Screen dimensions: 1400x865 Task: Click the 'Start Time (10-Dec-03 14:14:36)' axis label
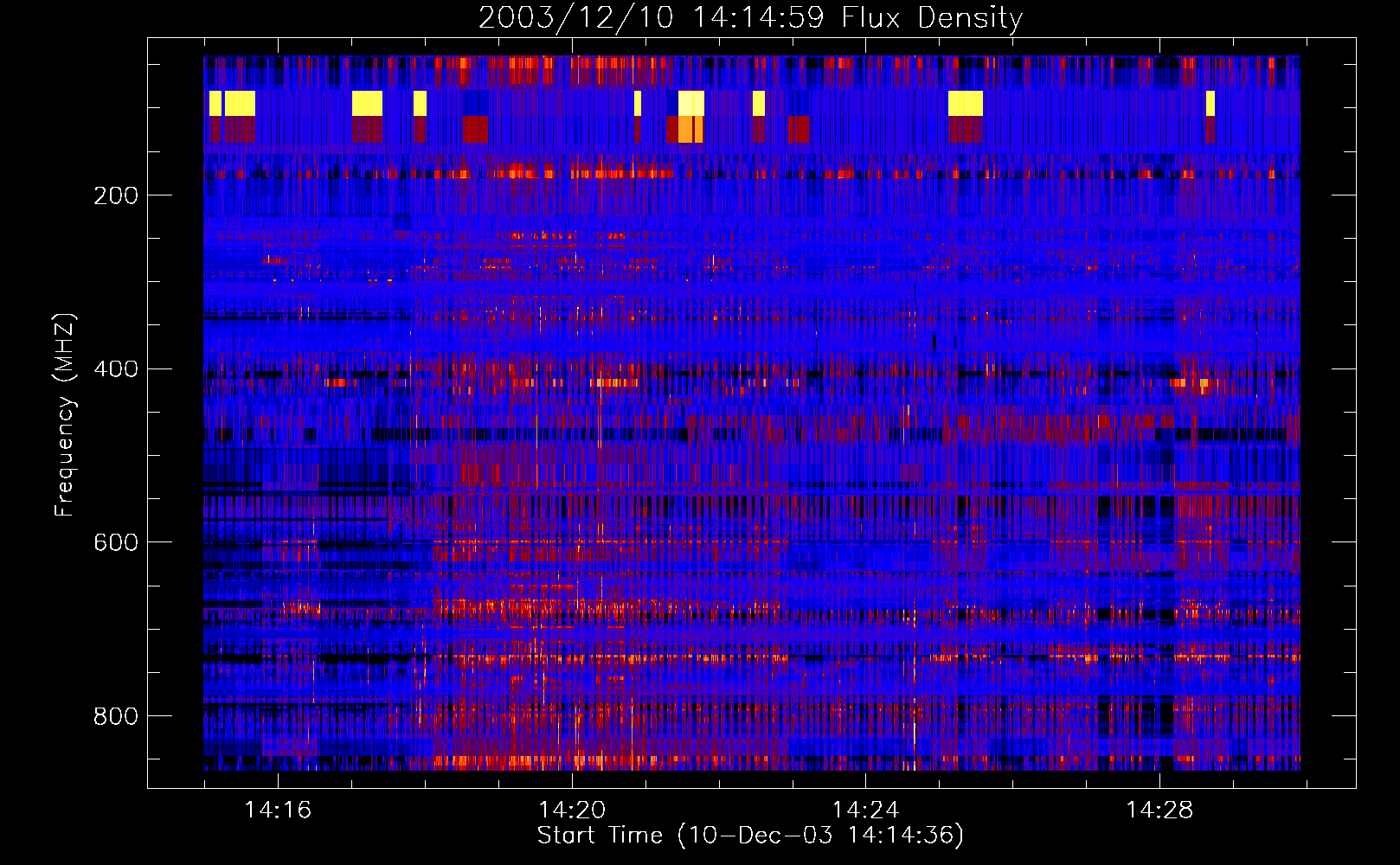750,836
